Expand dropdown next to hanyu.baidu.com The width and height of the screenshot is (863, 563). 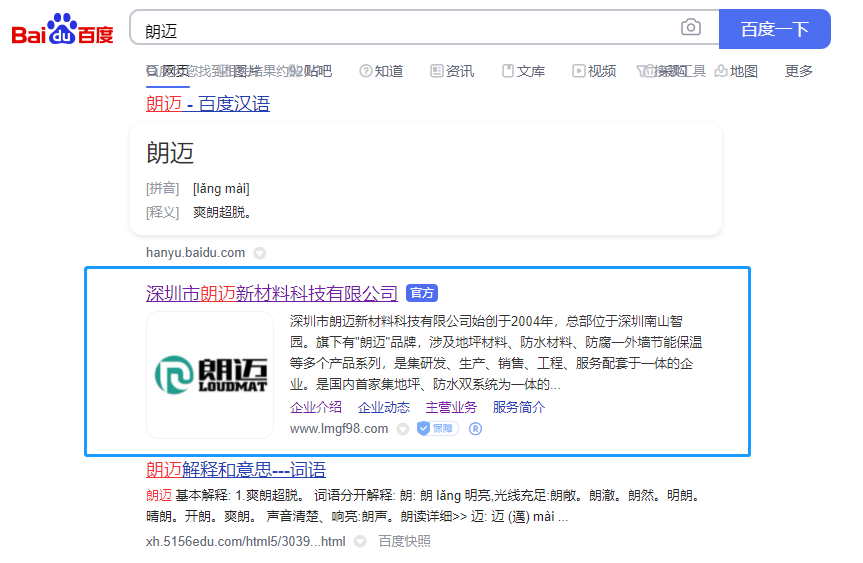259,253
